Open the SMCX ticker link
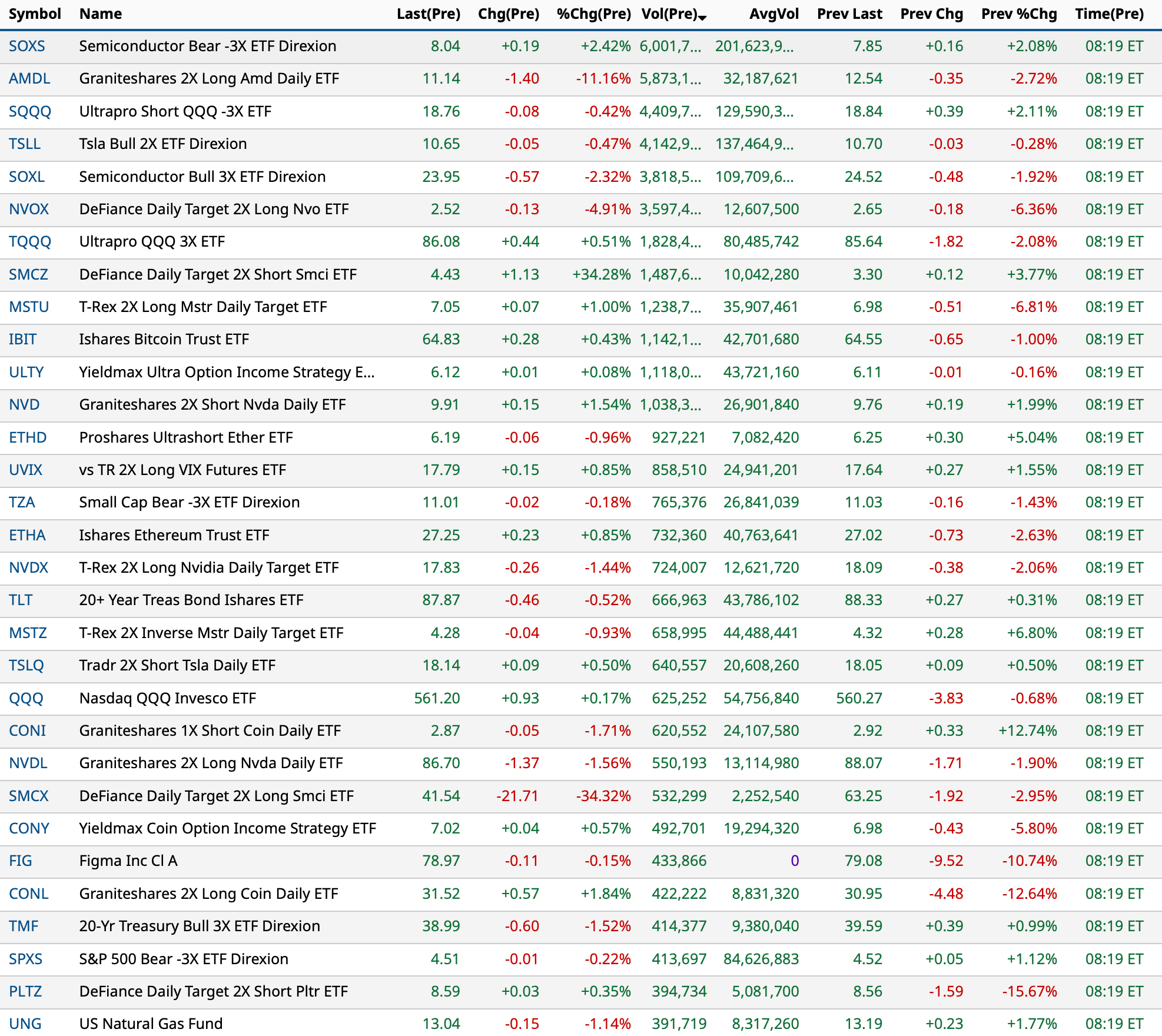Image resolution: width=1162 pixels, height=1036 pixels. click(x=29, y=796)
